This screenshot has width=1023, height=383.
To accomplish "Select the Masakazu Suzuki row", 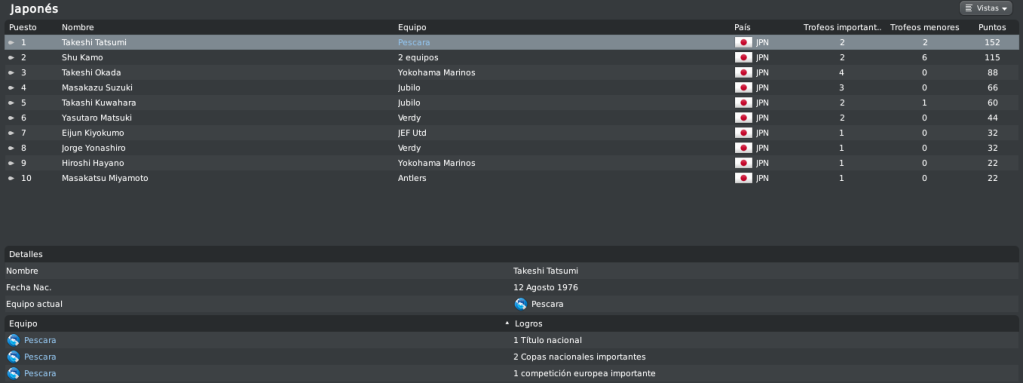I will pyautogui.click(x=512, y=87).
